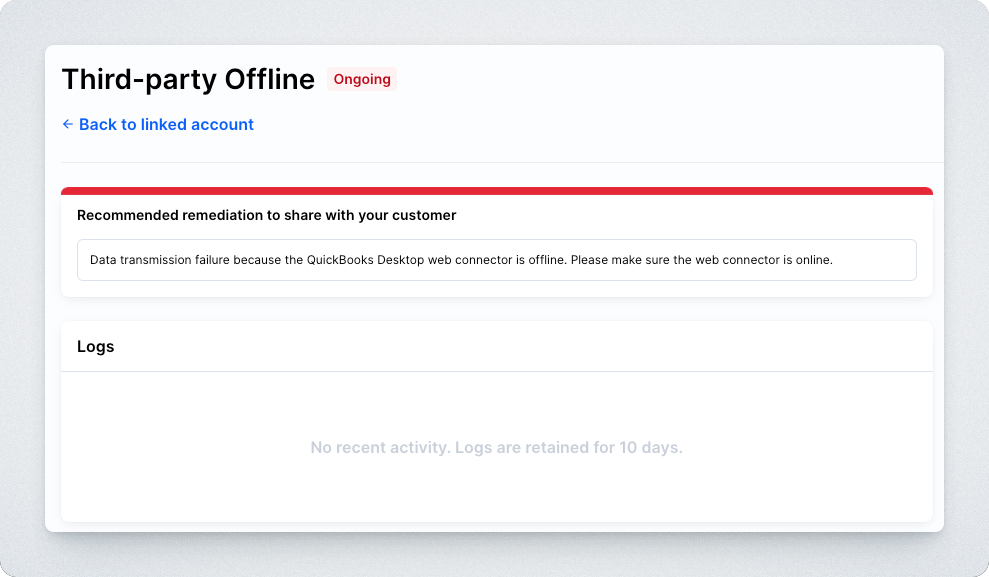The width and height of the screenshot is (989, 577).
Task: Click the word 'online' ending the message
Action: 813,260
